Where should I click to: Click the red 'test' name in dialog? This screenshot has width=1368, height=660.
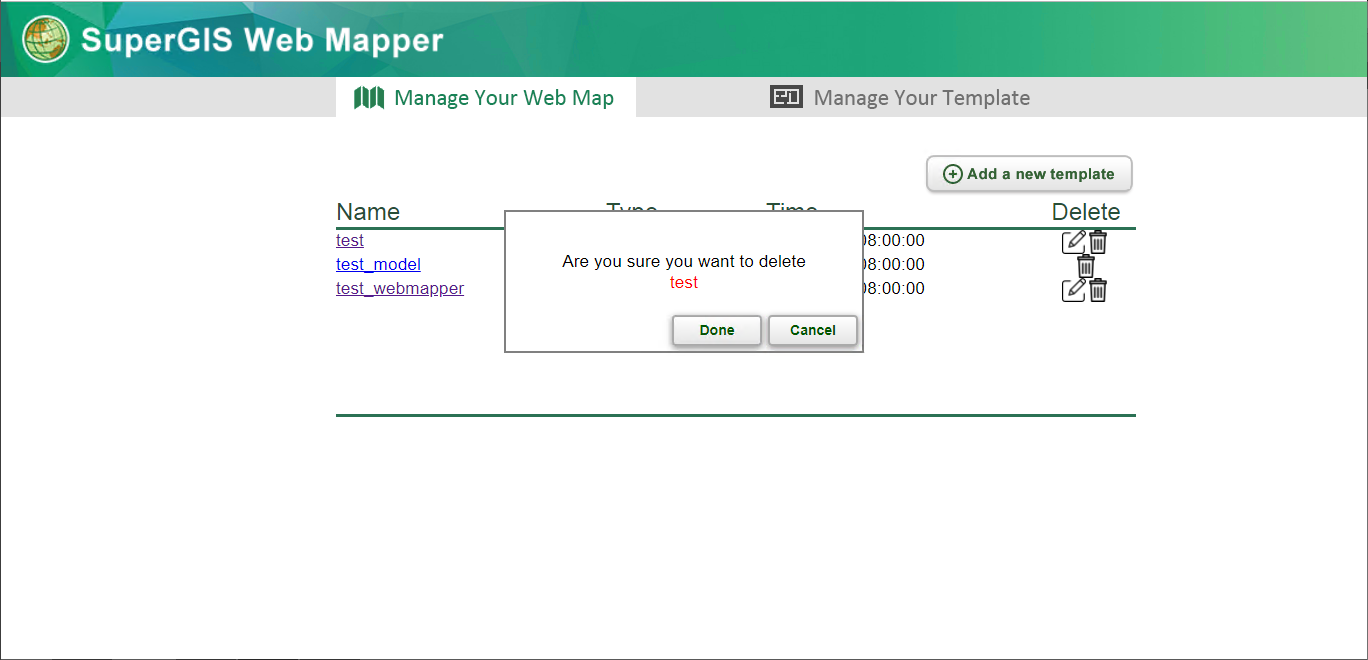684,282
